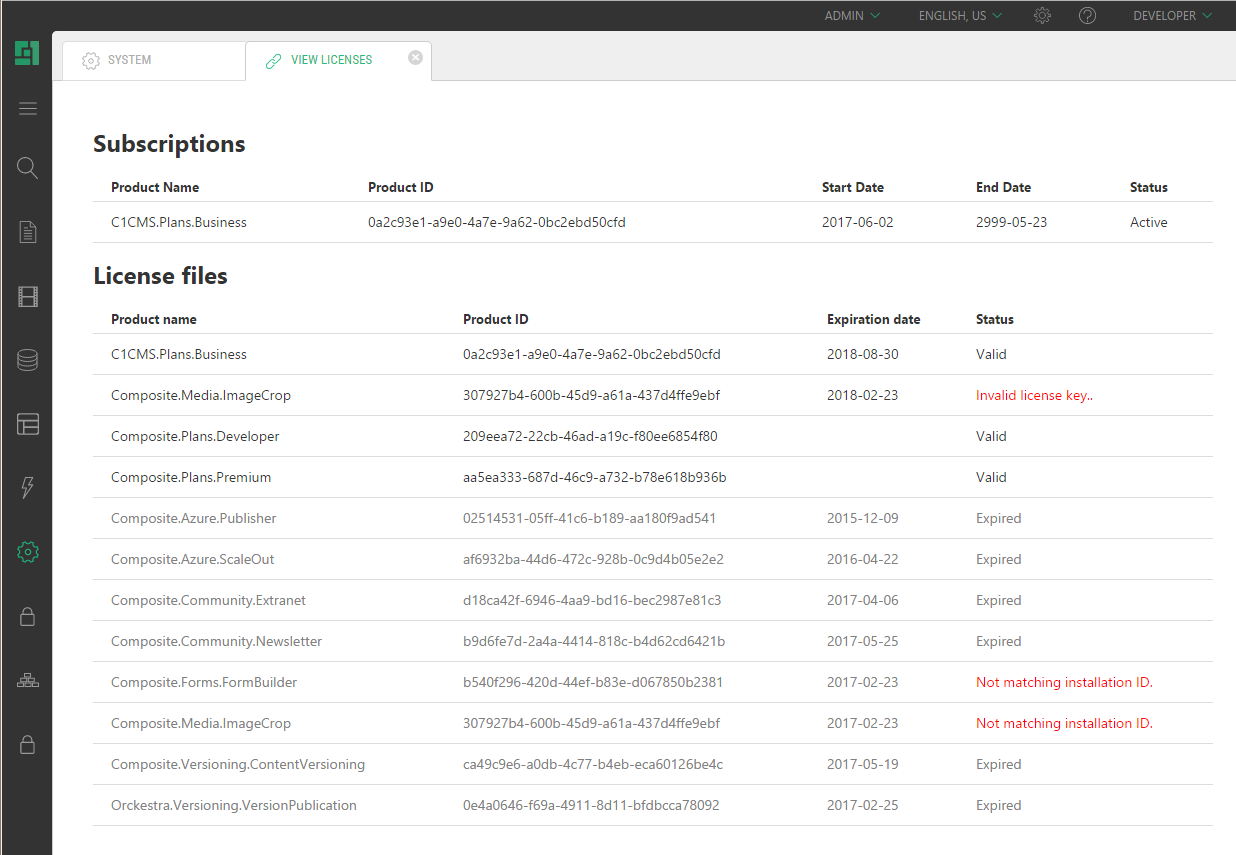Click the red Invalid license key status
Screen dimensions: 1236x855
(1034, 396)
